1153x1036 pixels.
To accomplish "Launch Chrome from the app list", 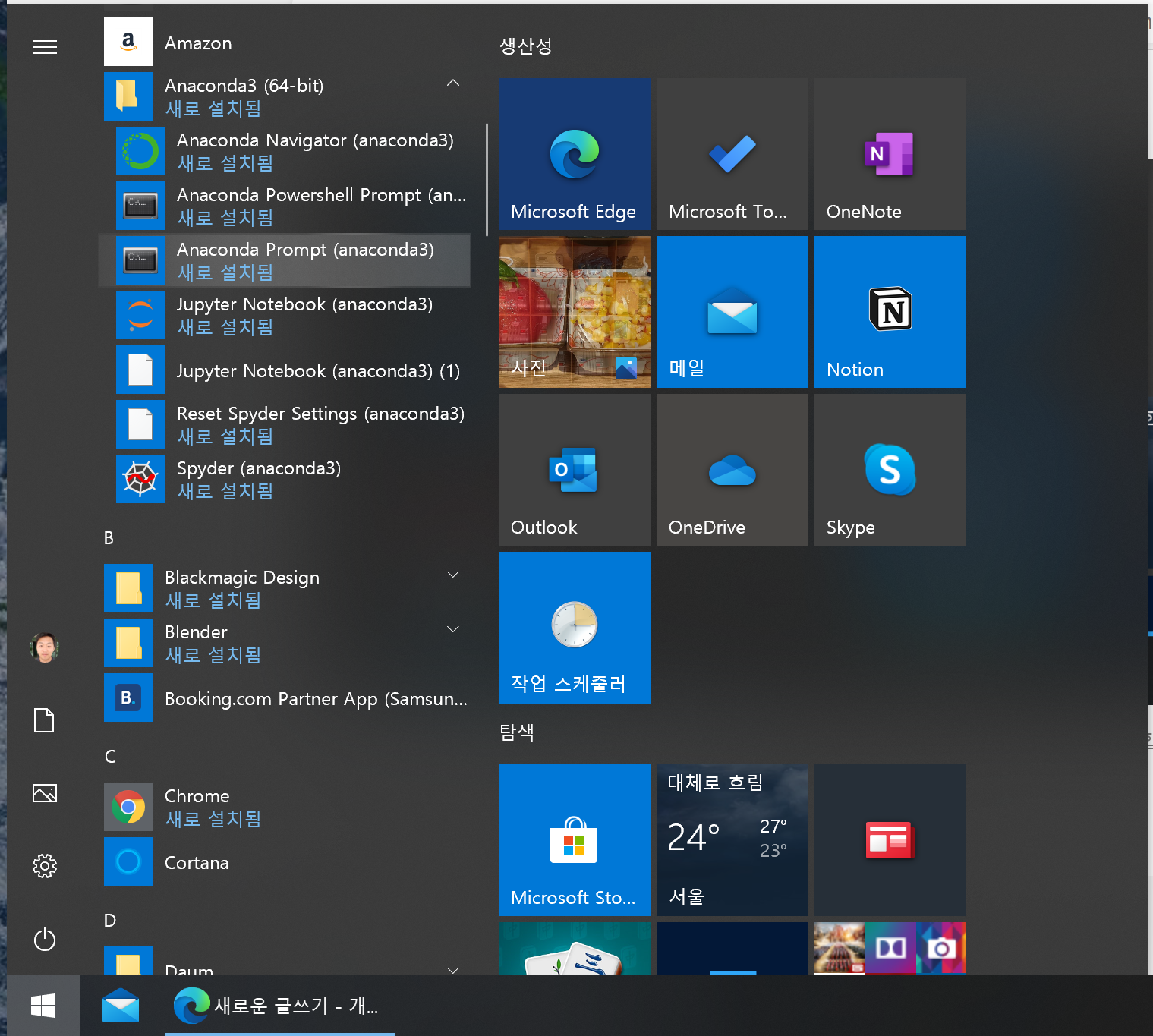I will coord(287,807).
